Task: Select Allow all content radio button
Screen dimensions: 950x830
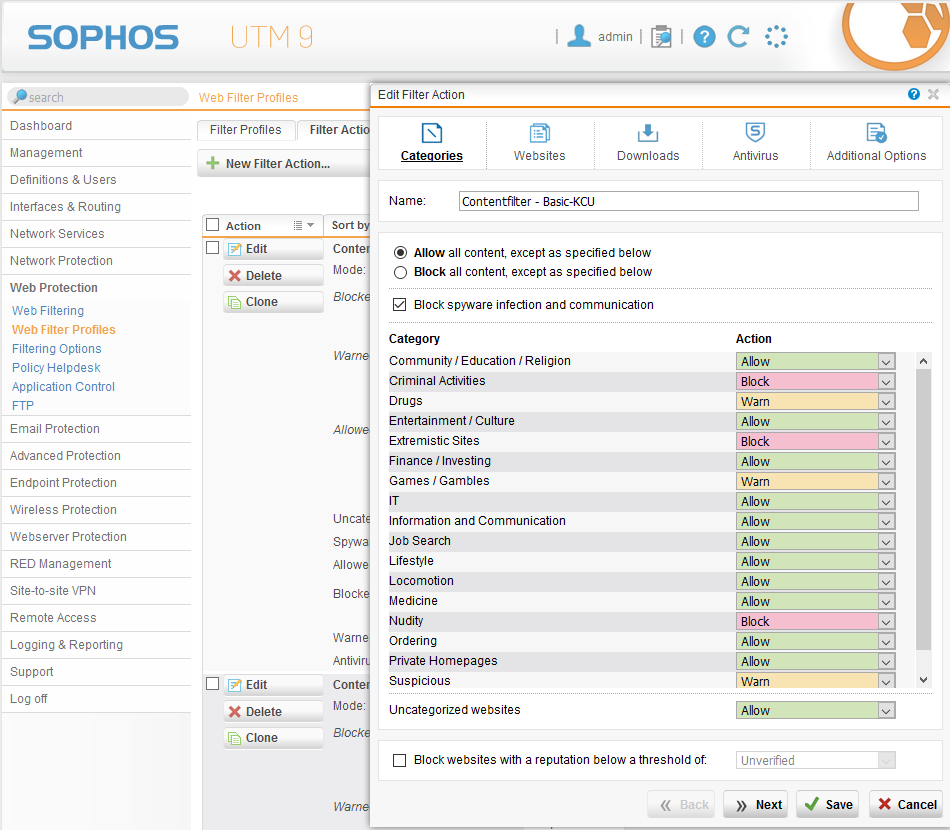Action: 400,253
